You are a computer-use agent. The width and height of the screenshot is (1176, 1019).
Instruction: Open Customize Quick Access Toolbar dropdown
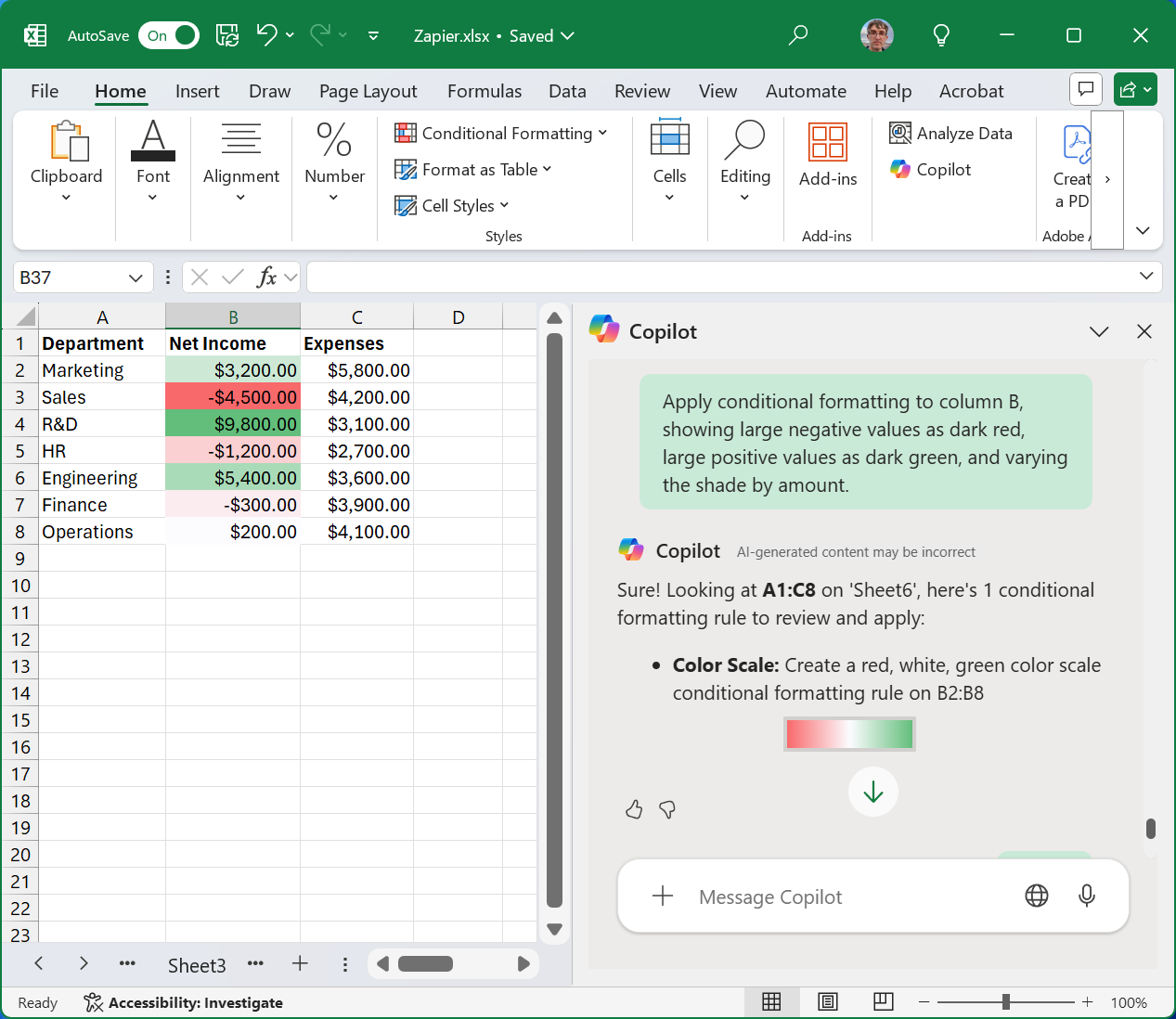[x=373, y=36]
